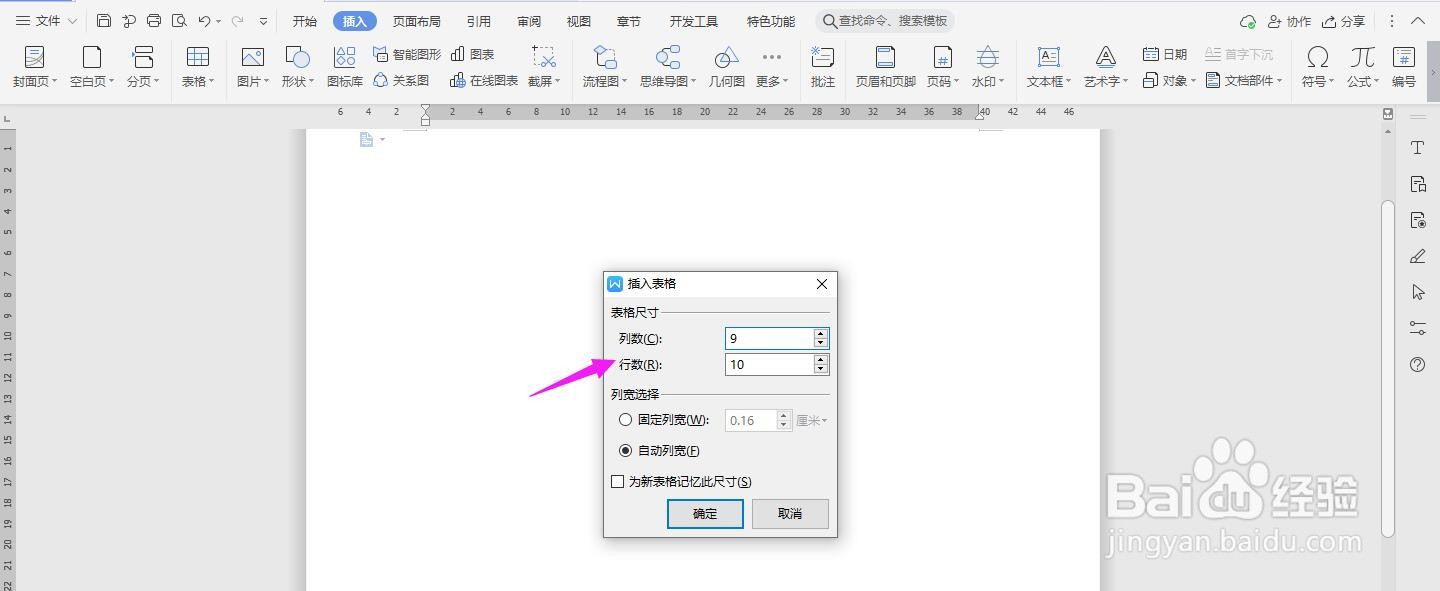Viewport: 1440px width, 591px height.
Task: Switch to the 页面布局 tab
Action: coord(416,21)
